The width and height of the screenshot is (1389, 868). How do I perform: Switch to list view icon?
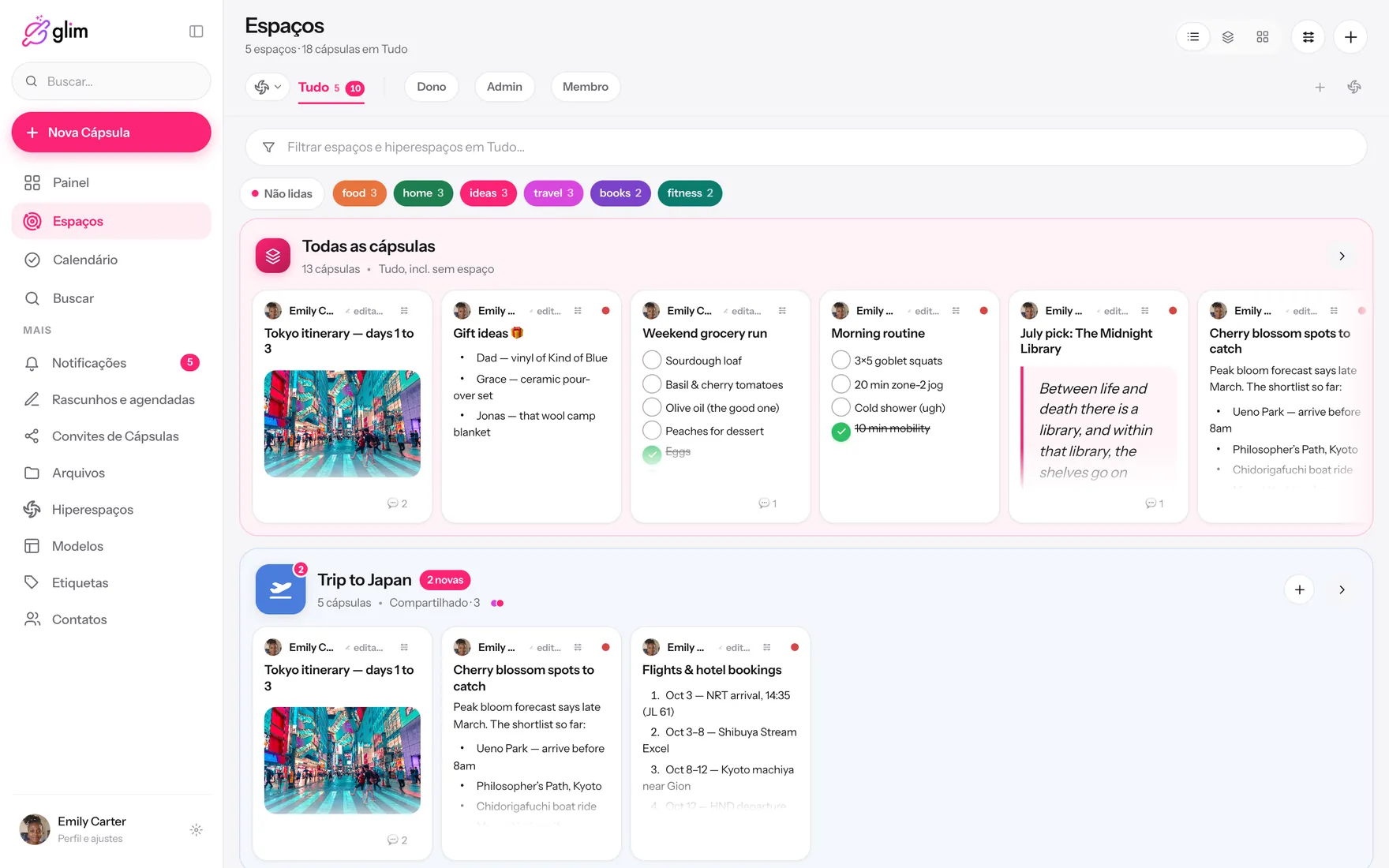[x=1192, y=37]
